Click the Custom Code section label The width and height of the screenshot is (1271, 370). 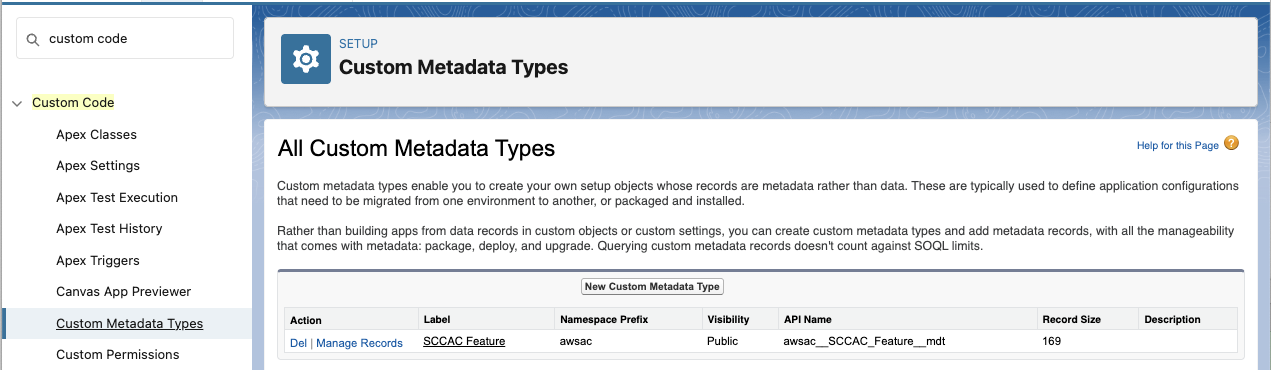pyautogui.click(x=73, y=102)
